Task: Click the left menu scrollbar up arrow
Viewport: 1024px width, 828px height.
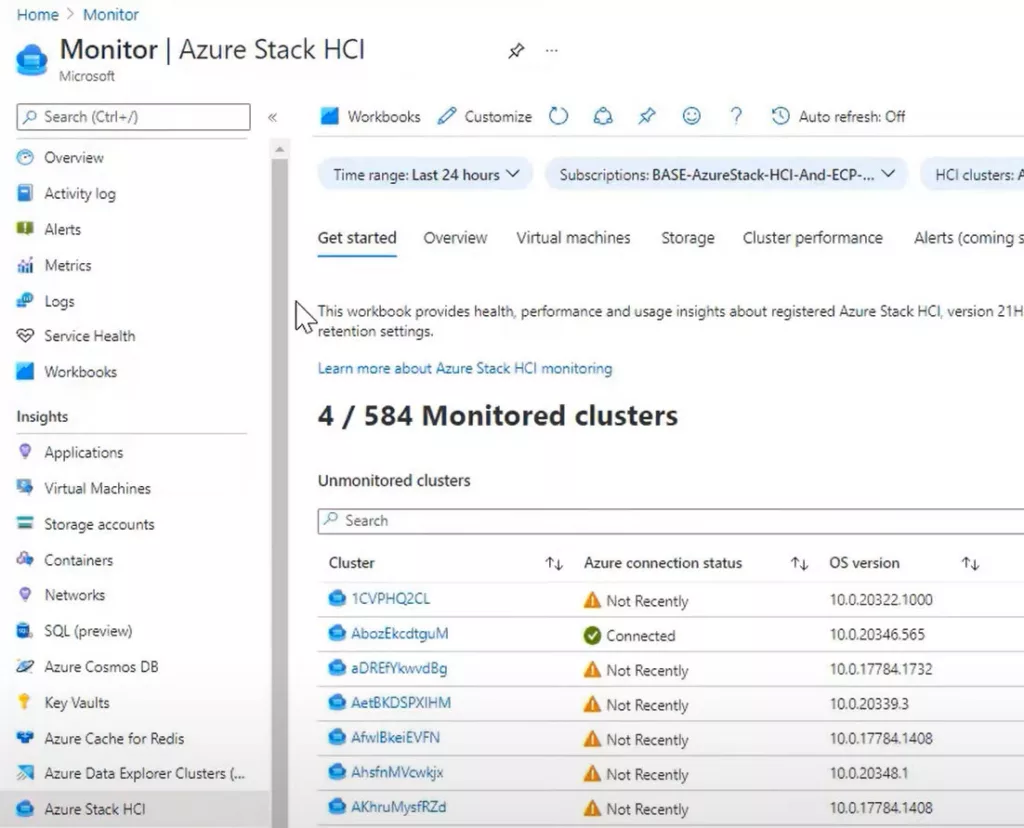Action: pyautogui.click(x=280, y=150)
